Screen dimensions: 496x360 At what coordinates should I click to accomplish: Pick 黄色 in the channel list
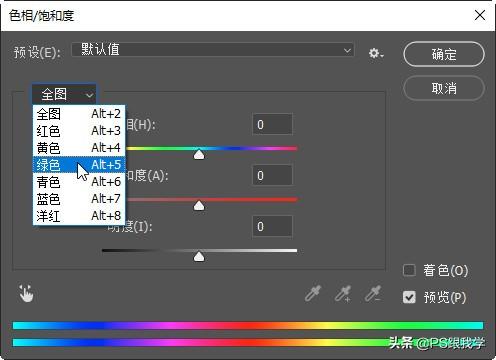tap(79, 148)
